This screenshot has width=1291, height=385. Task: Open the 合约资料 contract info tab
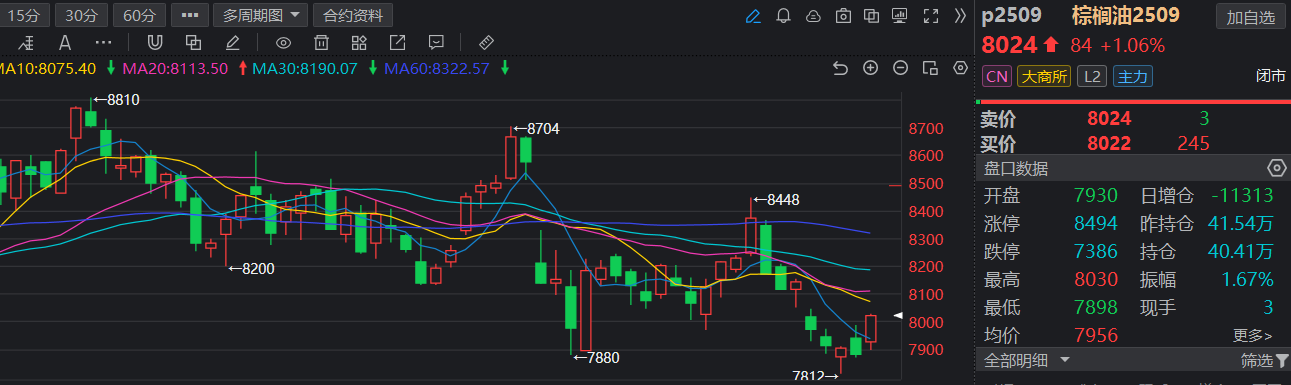[x=353, y=16]
